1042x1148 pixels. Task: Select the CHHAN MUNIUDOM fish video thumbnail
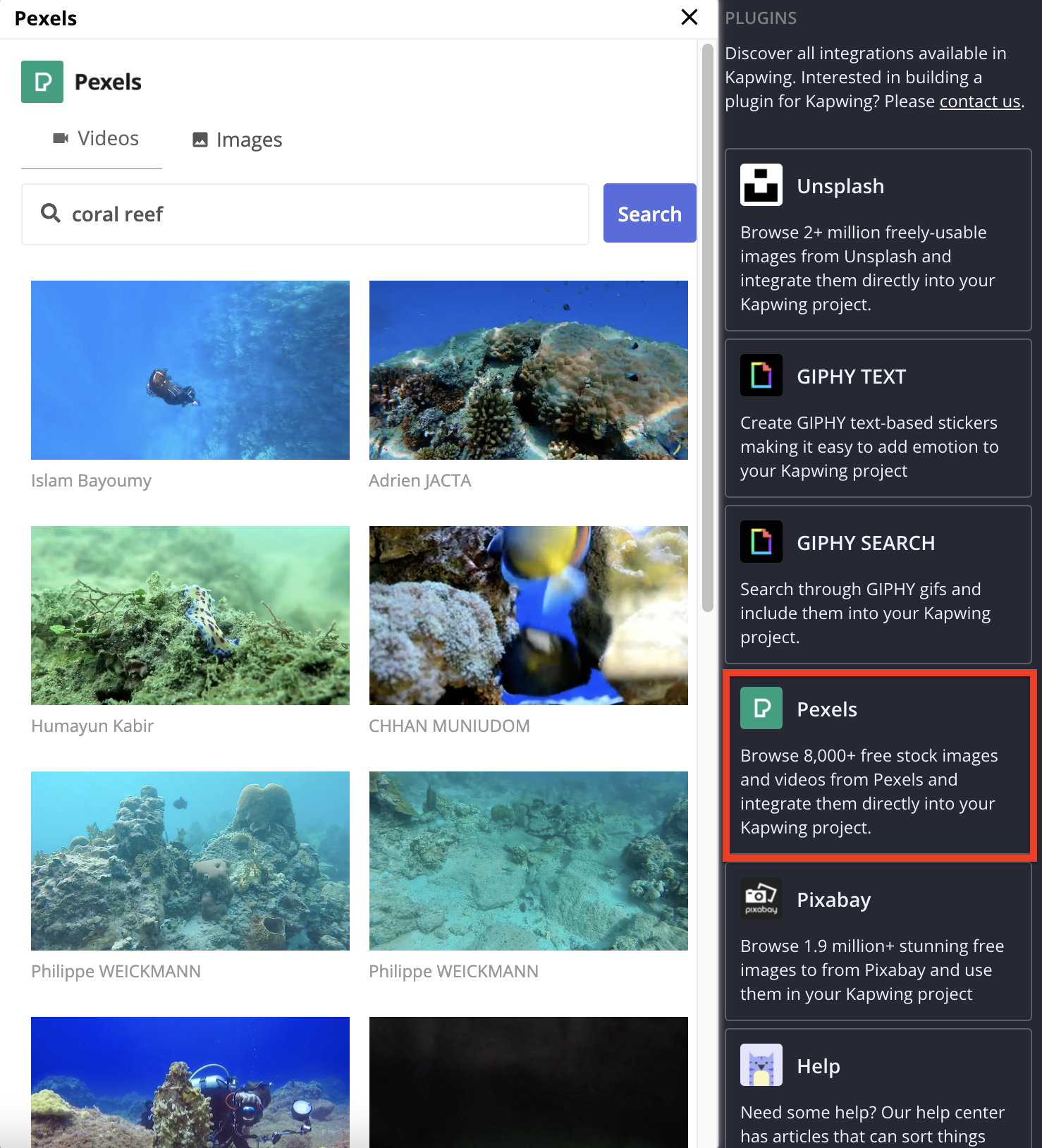coord(528,616)
